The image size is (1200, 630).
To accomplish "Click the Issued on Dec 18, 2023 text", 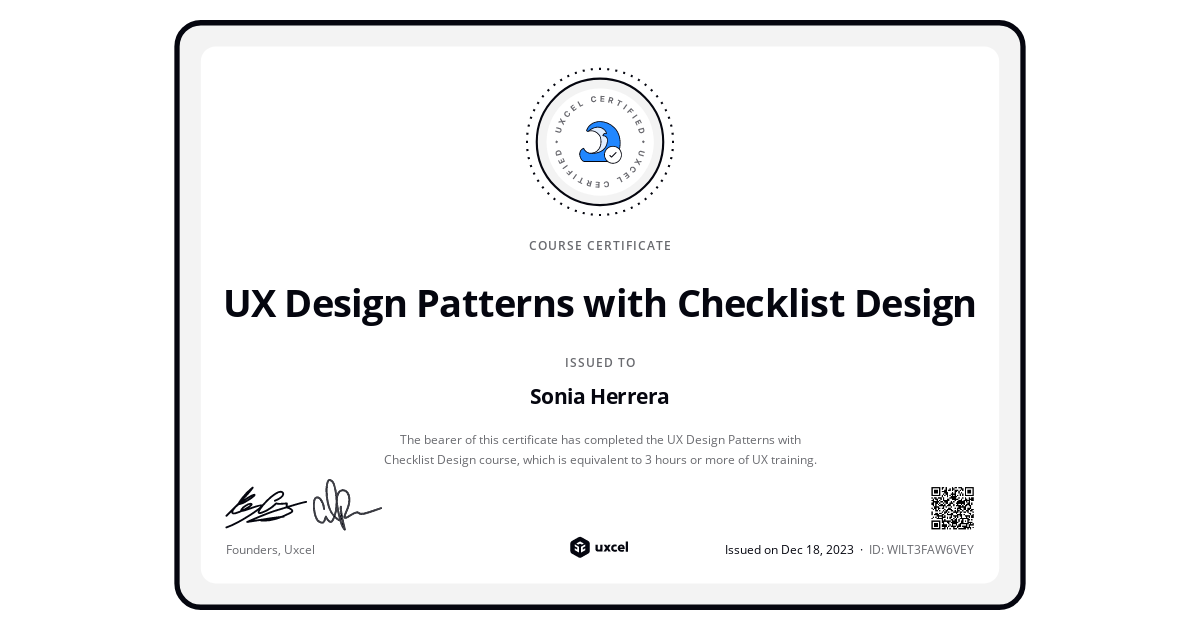I will pyautogui.click(x=789, y=549).
